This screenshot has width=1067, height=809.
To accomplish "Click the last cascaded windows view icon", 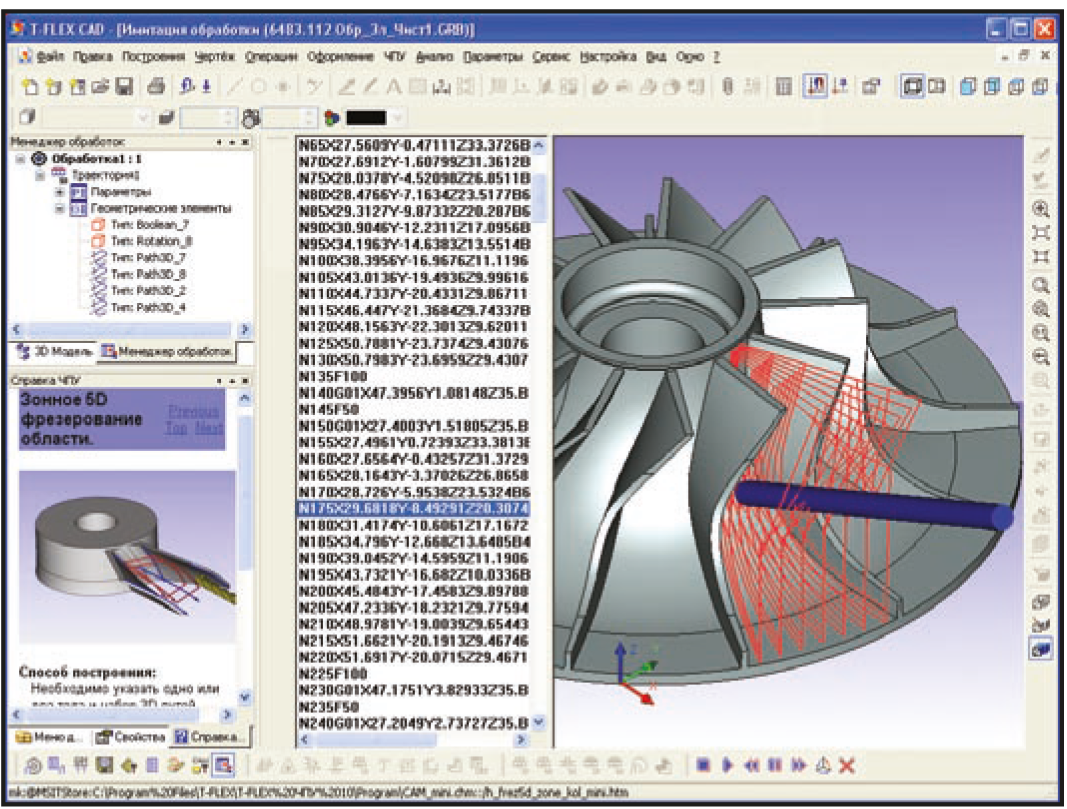I will coord(1039,86).
